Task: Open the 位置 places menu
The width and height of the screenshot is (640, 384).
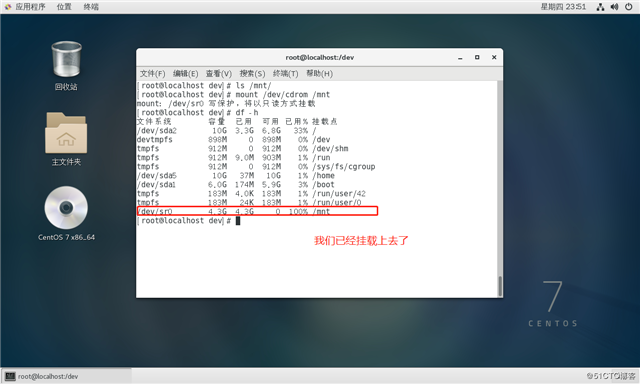Action: point(64,7)
